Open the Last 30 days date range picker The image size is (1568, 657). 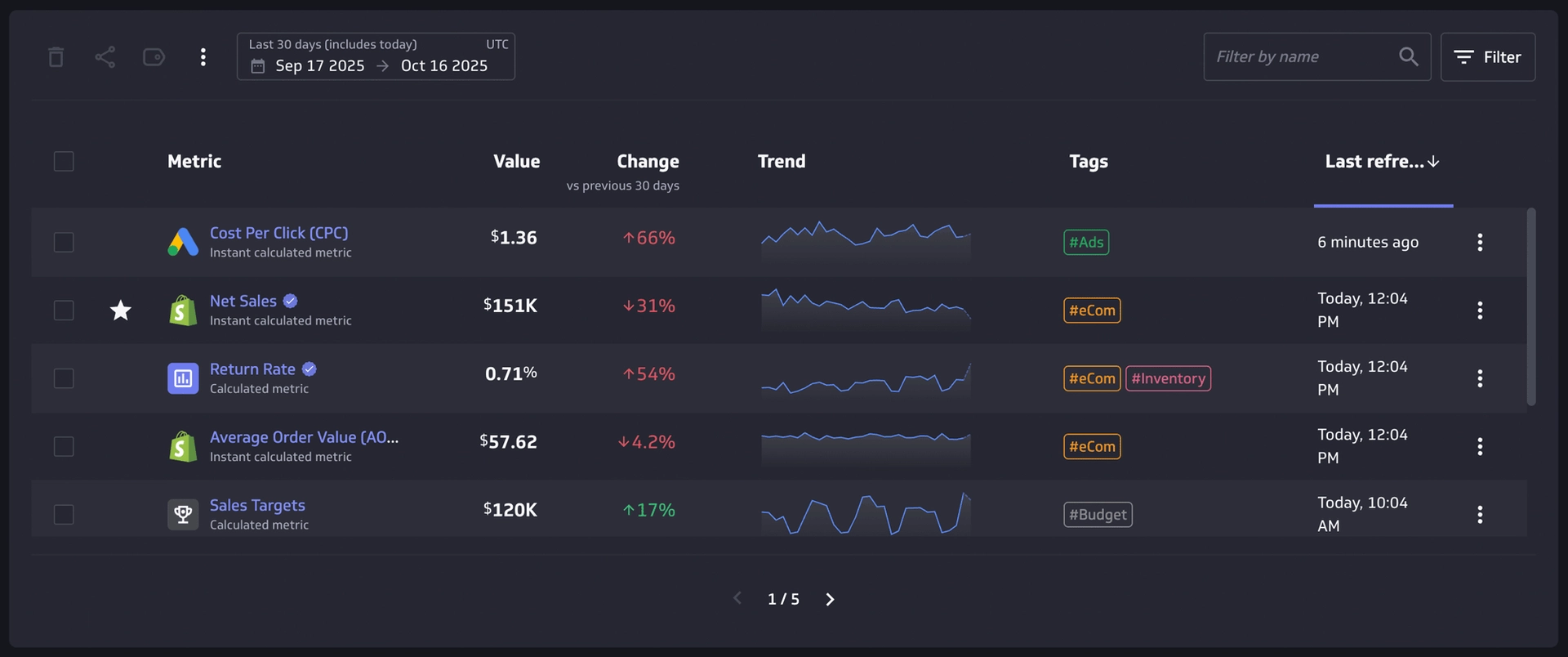(x=376, y=56)
